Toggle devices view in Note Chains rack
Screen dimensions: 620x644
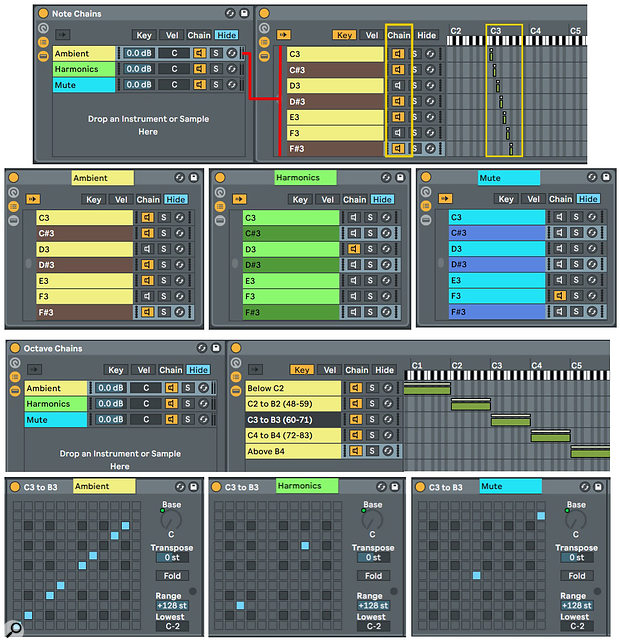[x=43, y=56]
